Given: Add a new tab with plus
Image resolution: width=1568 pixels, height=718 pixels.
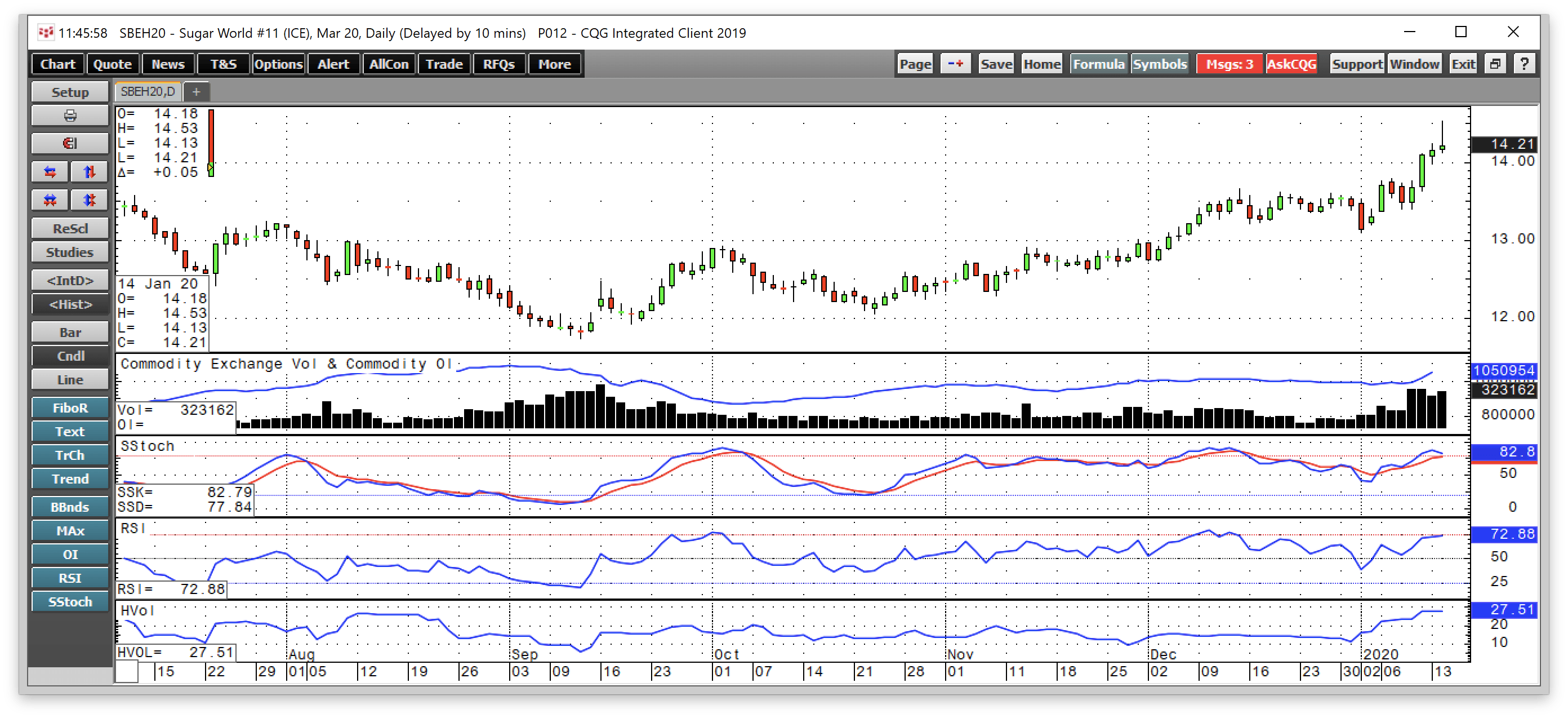Looking at the screenshot, I should (196, 92).
